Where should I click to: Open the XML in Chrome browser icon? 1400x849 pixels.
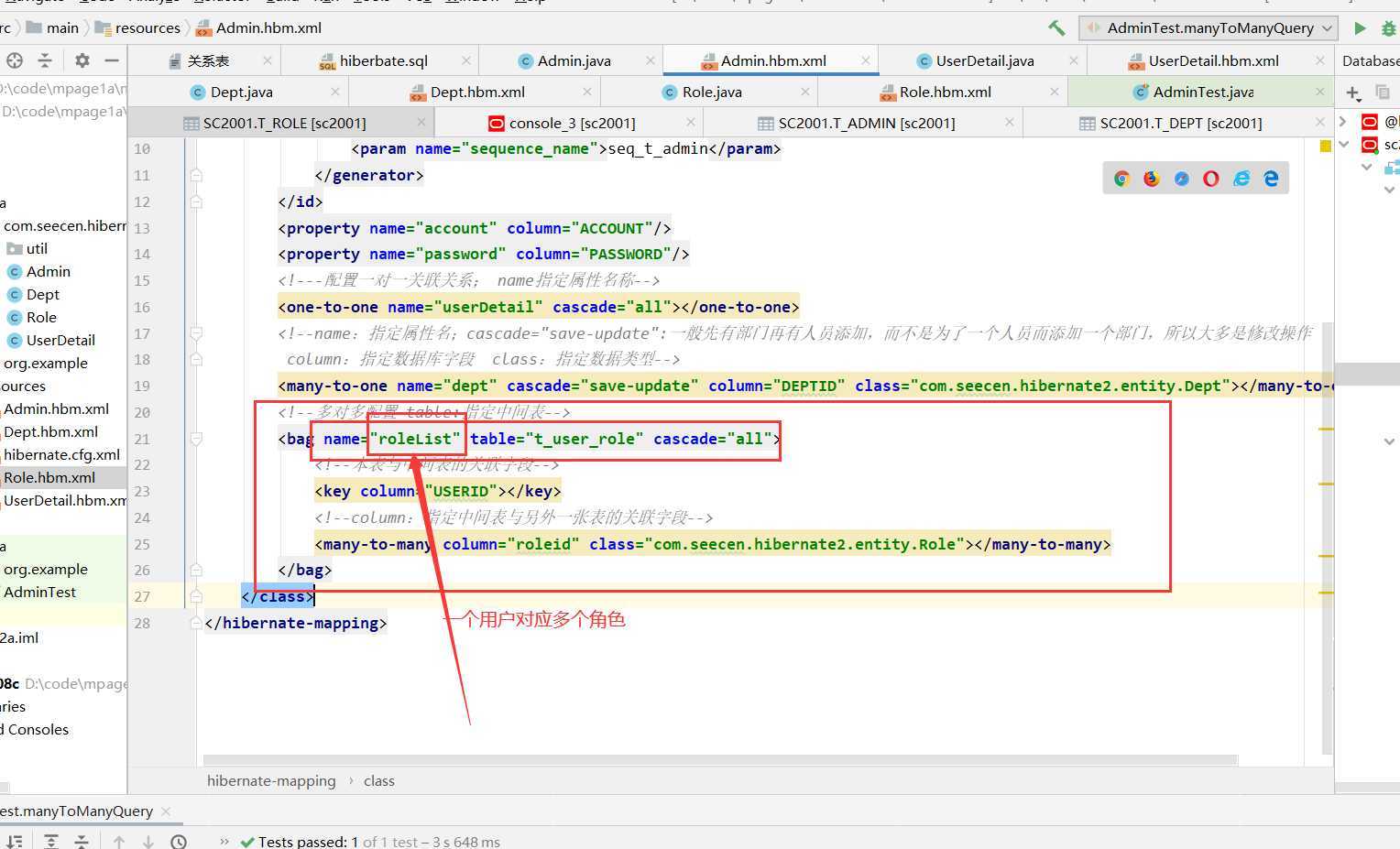pos(1121,179)
